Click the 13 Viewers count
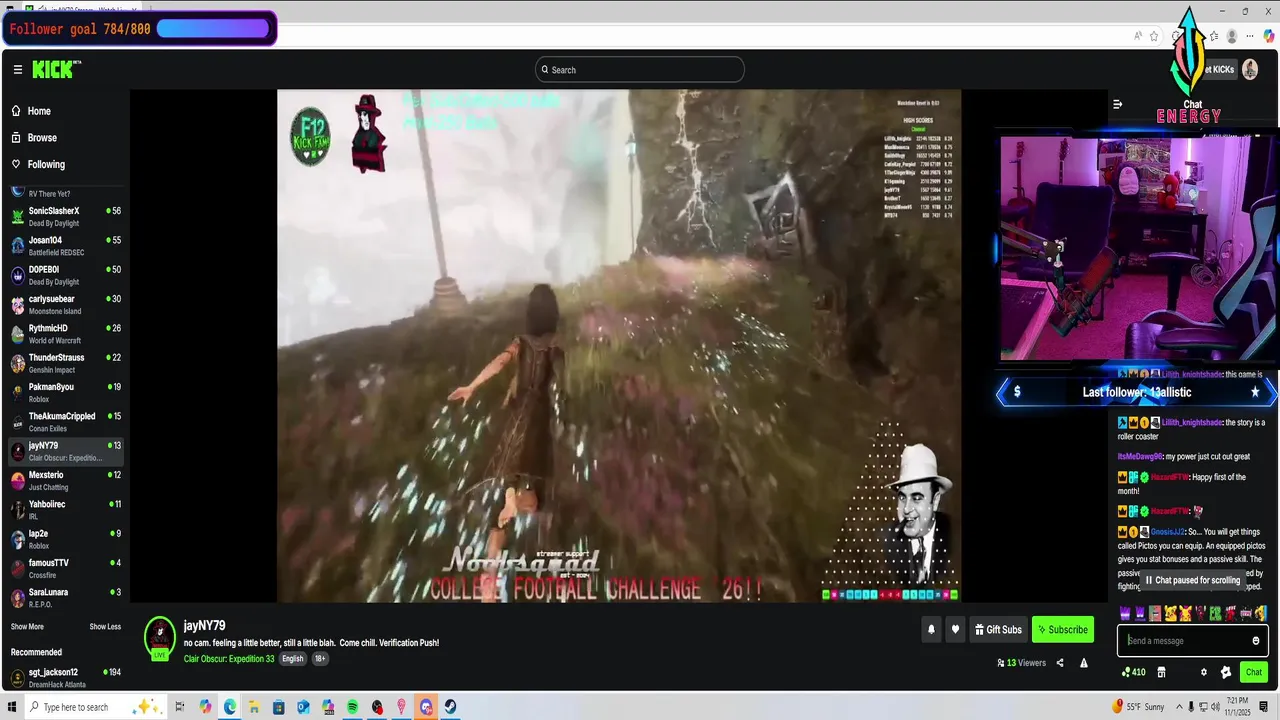 point(1021,663)
